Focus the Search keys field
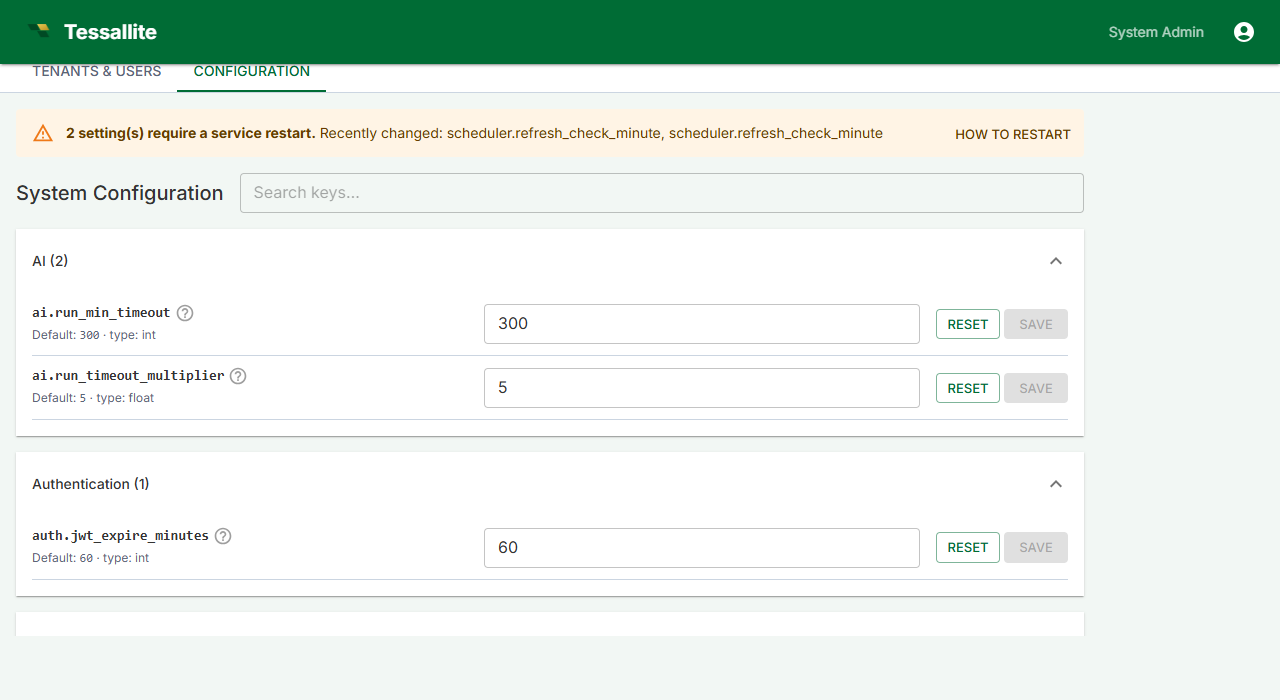This screenshot has height=700, width=1280. 662,193
